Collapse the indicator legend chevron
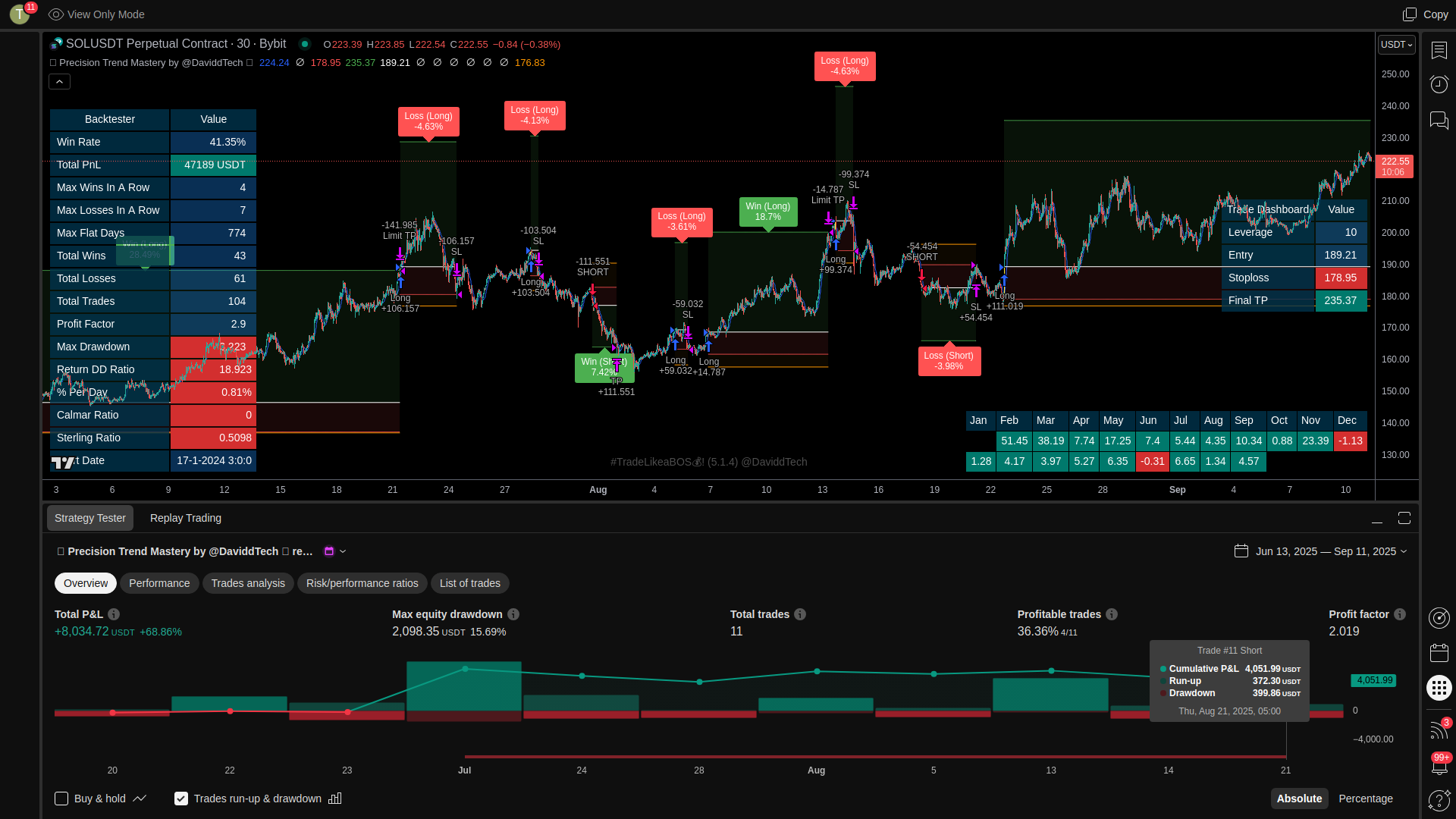This screenshot has height=819, width=1456. (x=60, y=82)
